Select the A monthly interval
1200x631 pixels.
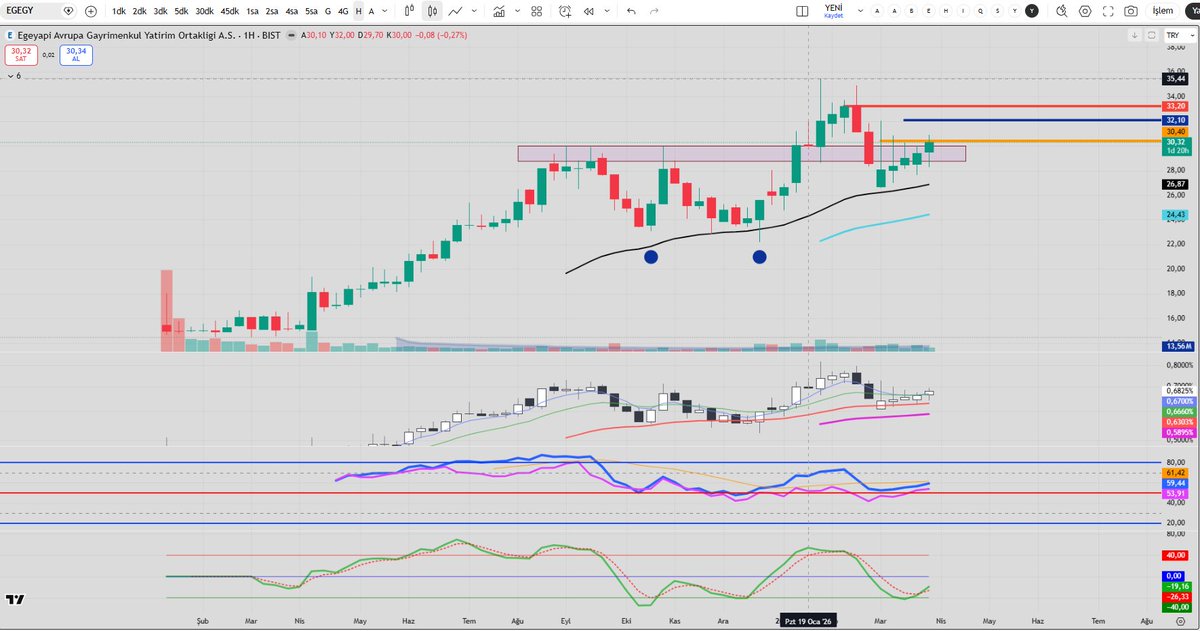click(x=372, y=11)
